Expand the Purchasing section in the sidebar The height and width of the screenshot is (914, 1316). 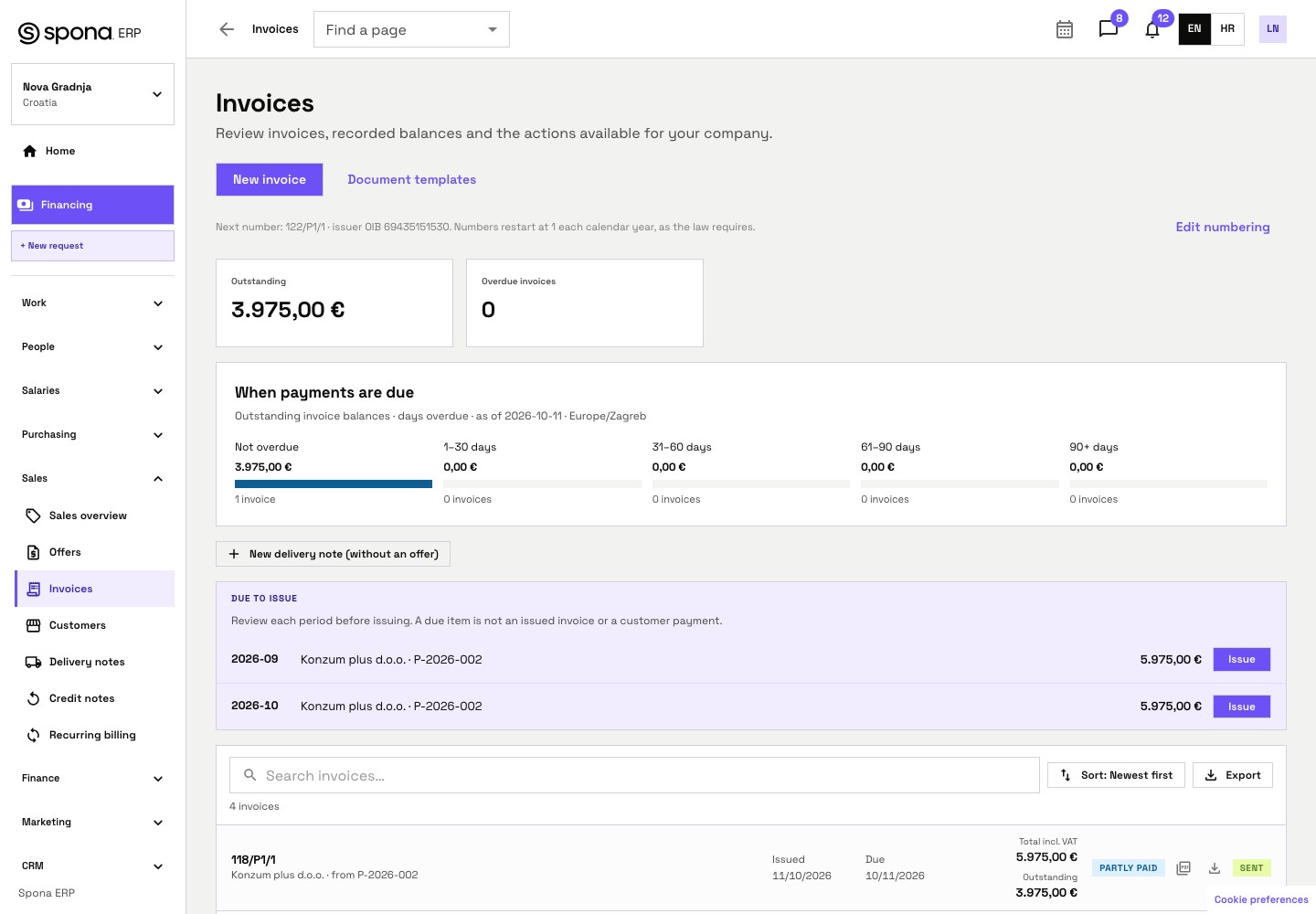(92, 434)
